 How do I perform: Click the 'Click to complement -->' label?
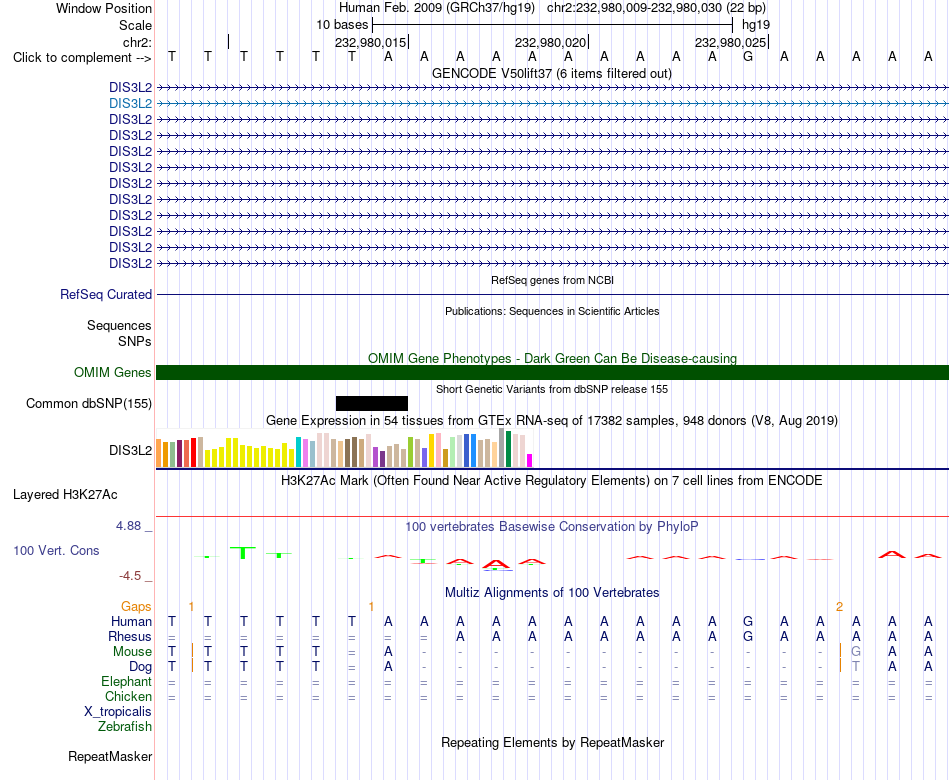[82, 58]
